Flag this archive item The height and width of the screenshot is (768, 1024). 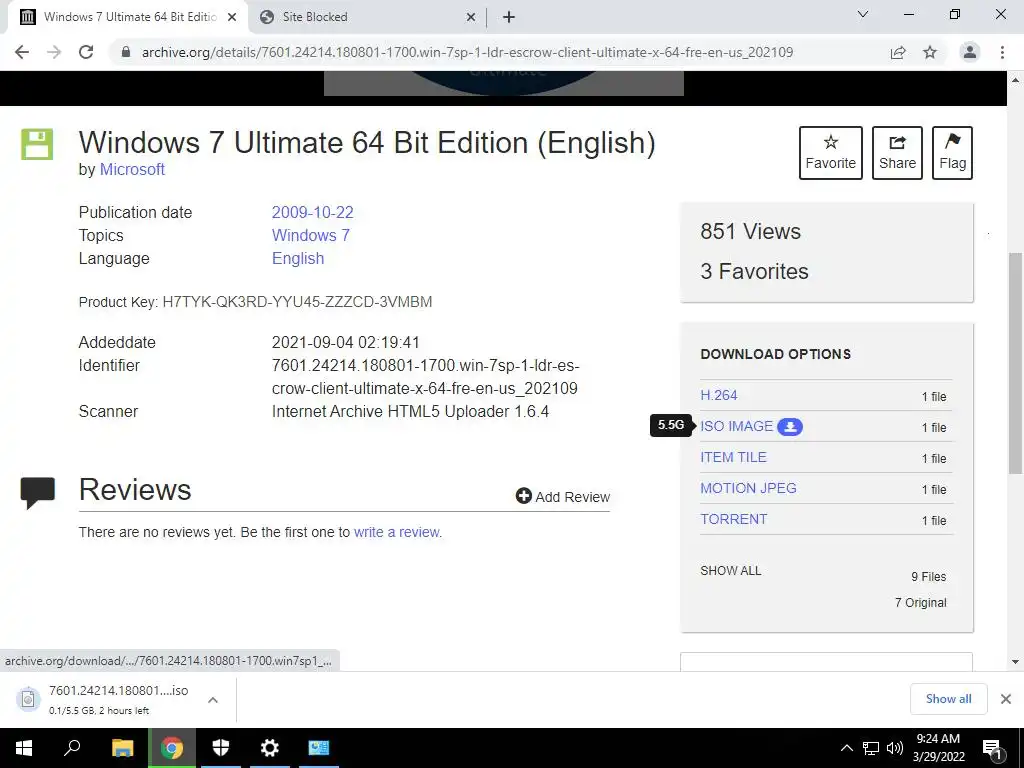(x=952, y=153)
